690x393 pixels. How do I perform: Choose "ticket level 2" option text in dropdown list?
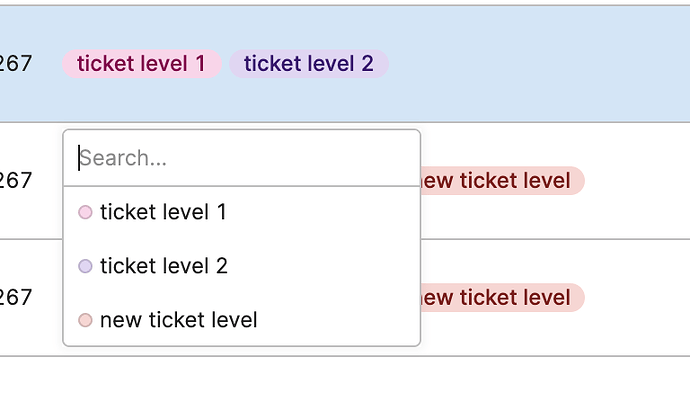click(164, 266)
